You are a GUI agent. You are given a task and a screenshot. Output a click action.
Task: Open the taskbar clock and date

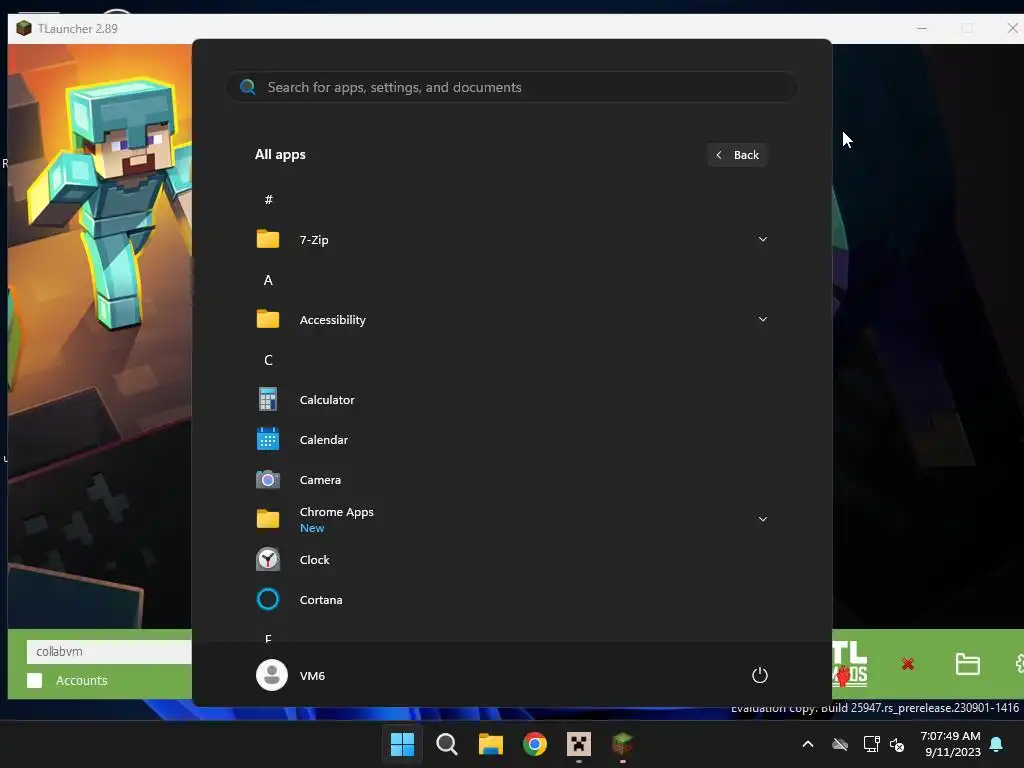(x=950, y=744)
